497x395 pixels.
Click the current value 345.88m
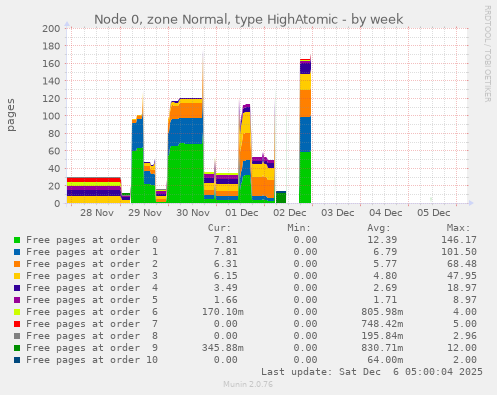pyautogui.click(x=223, y=348)
